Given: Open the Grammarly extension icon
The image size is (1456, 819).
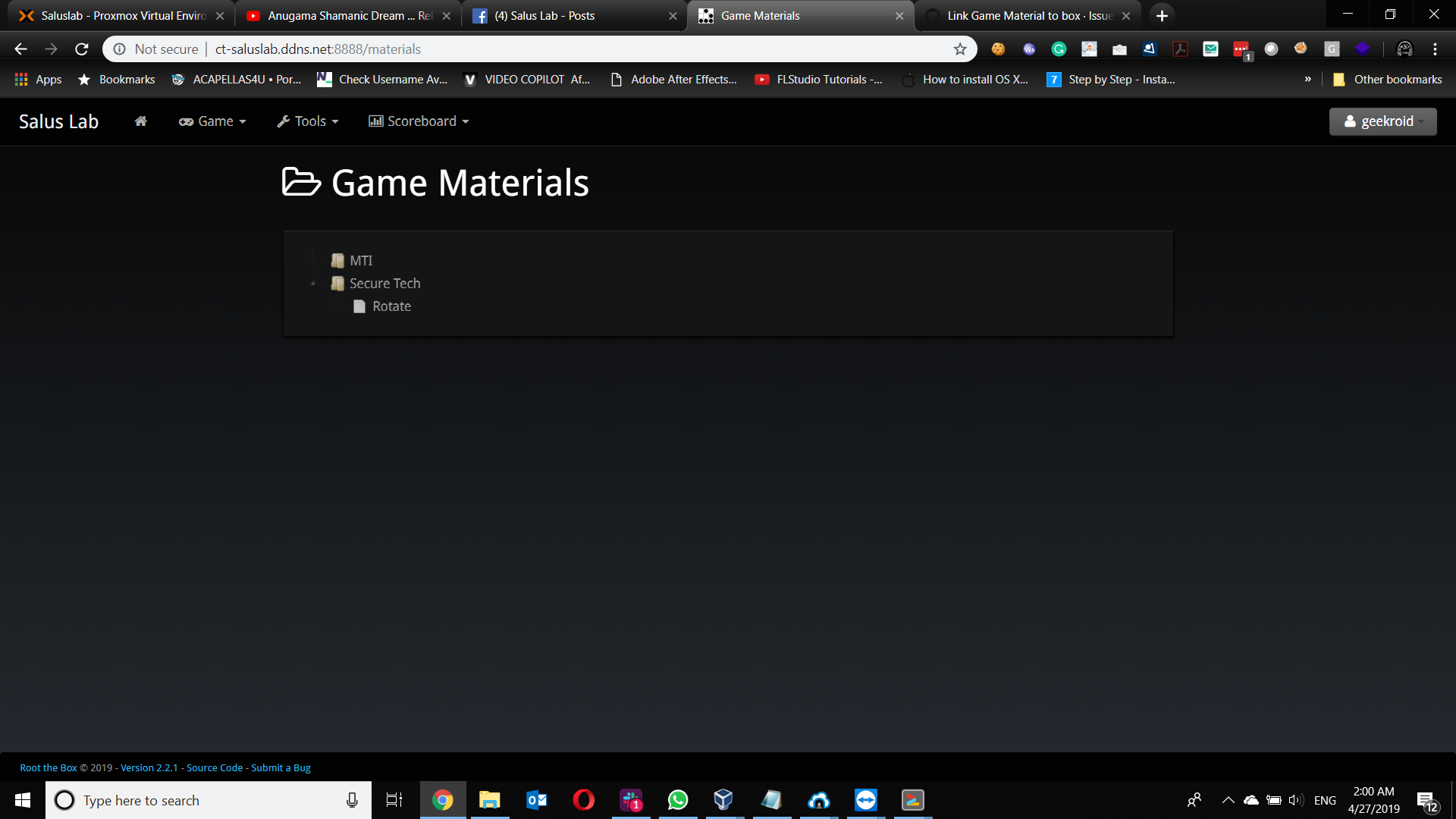Looking at the screenshot, I should (1059, 49).
